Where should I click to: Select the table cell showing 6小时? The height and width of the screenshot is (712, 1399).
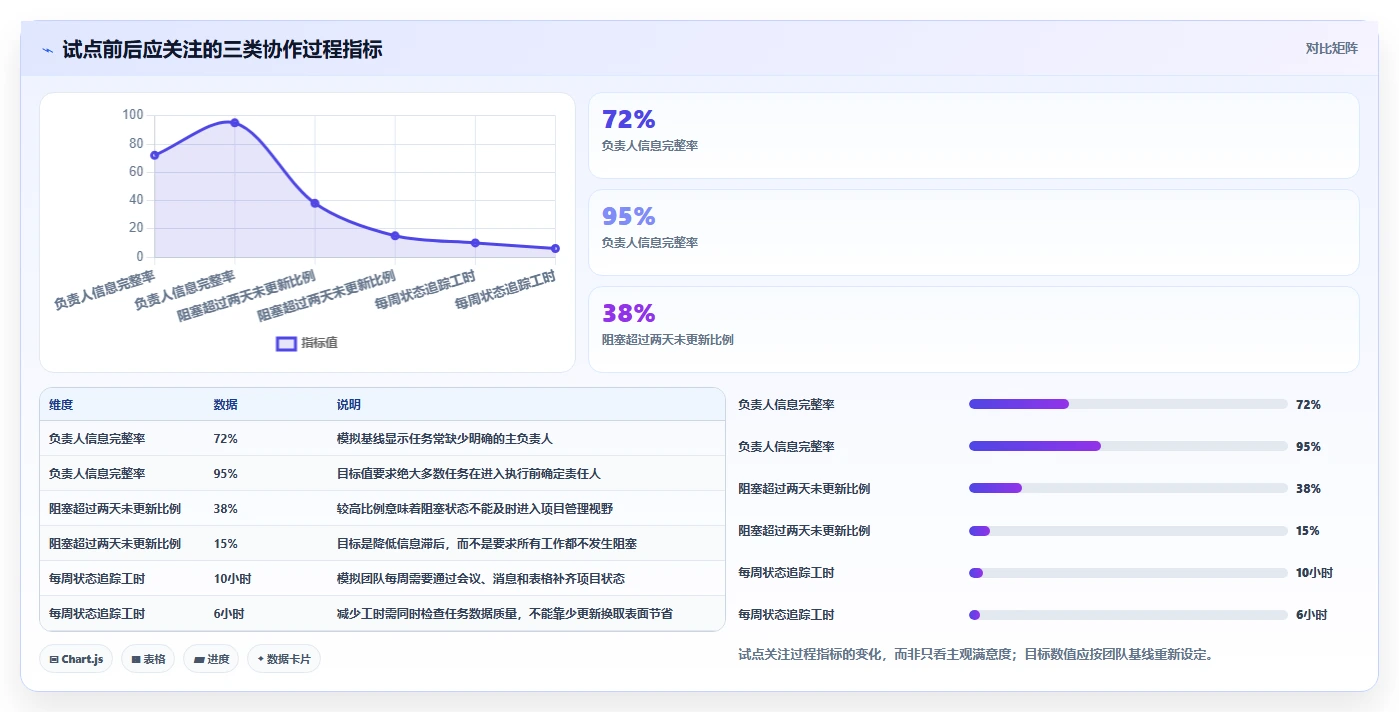click(x=229, y=614)
